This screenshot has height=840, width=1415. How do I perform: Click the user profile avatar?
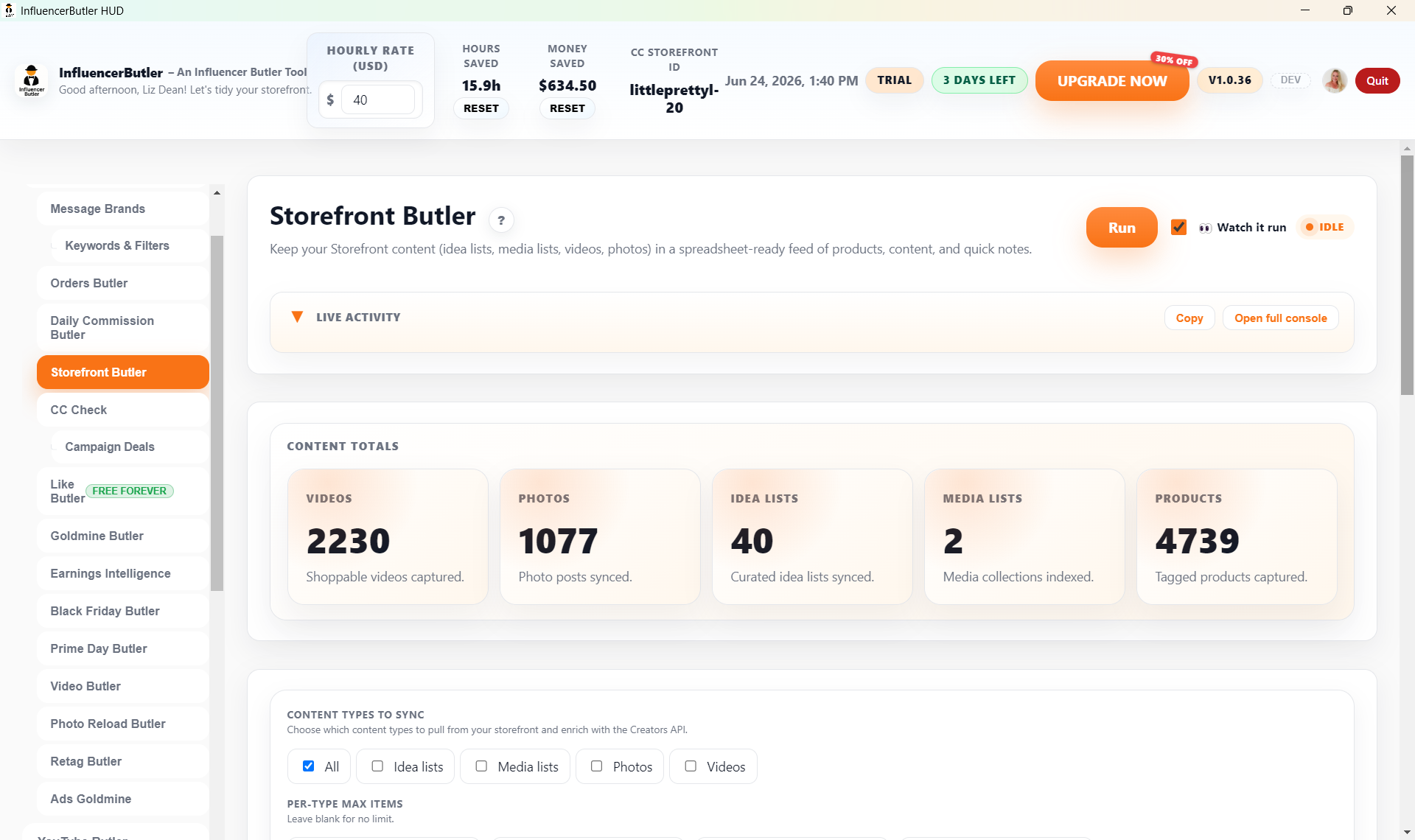[1335, 80]
